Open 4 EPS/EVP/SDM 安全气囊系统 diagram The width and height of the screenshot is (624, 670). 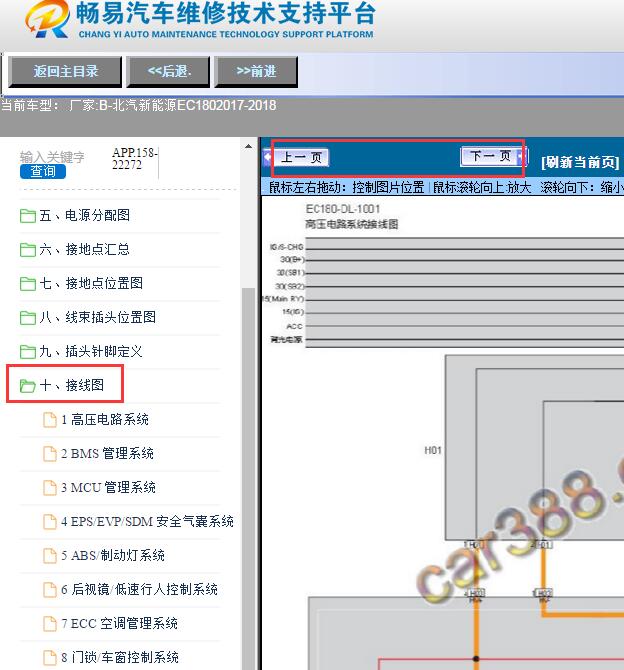147,521
